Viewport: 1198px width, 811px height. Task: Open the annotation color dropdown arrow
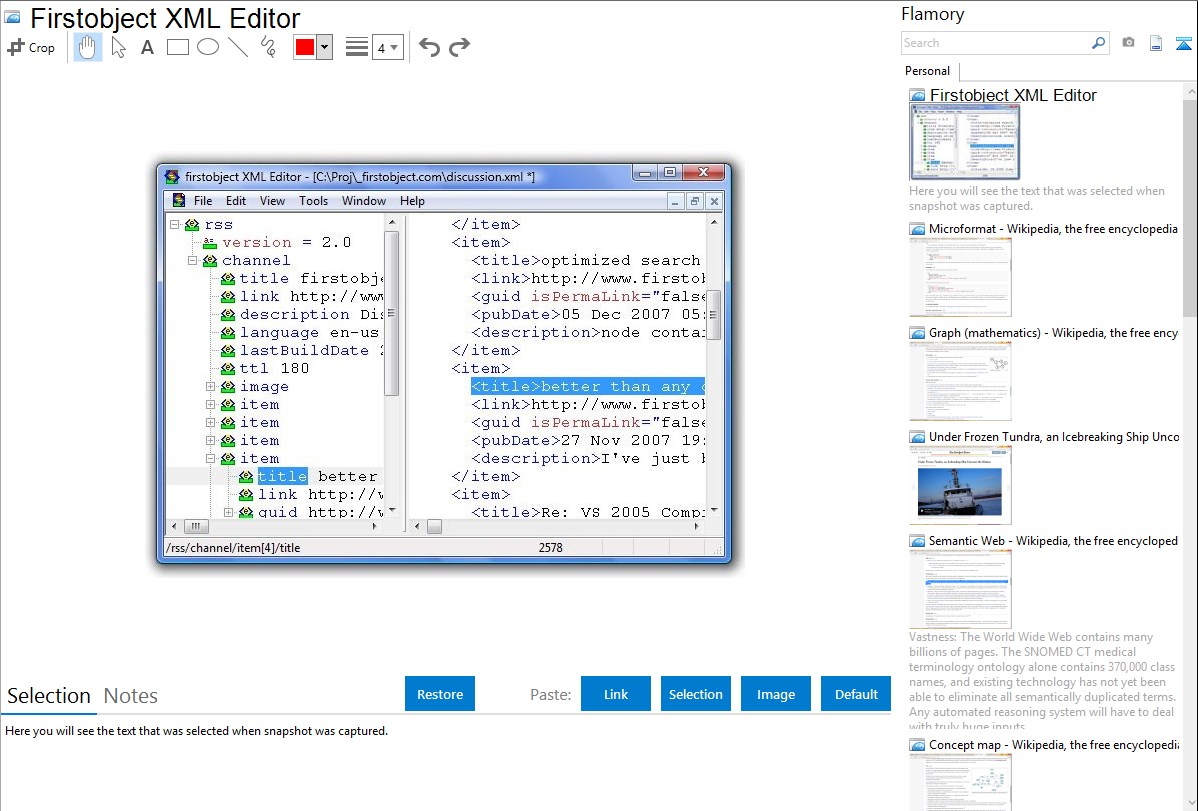[x=325, y=47]
